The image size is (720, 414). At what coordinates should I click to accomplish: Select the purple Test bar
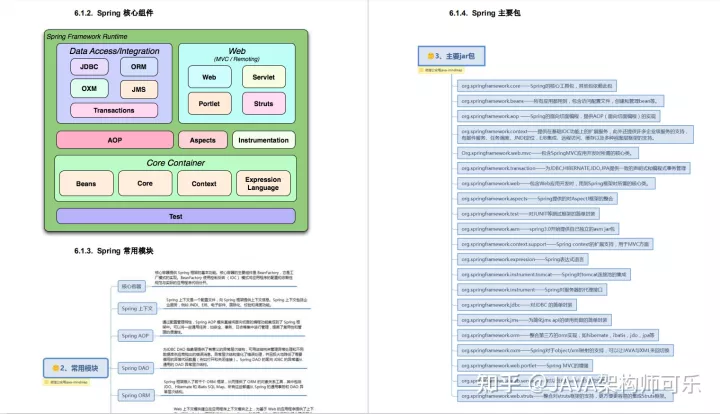[176, 216]
